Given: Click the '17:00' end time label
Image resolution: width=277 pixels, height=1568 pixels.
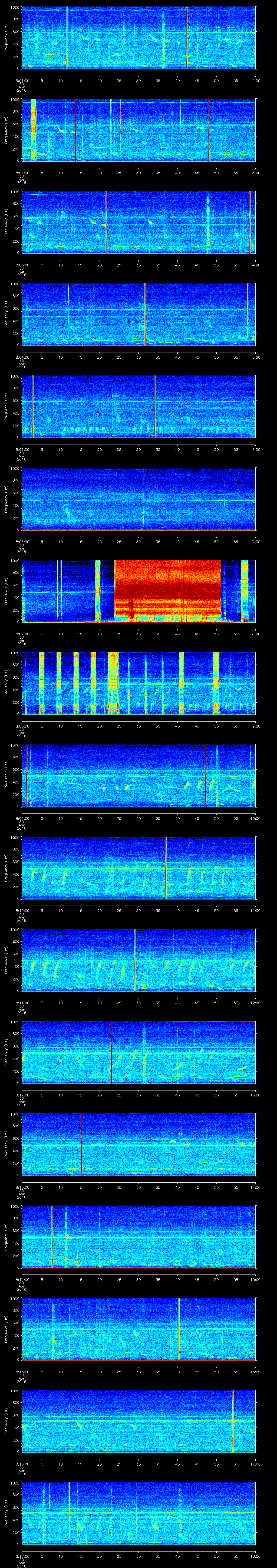Looking at the screenshot, I should [255, 1464].
